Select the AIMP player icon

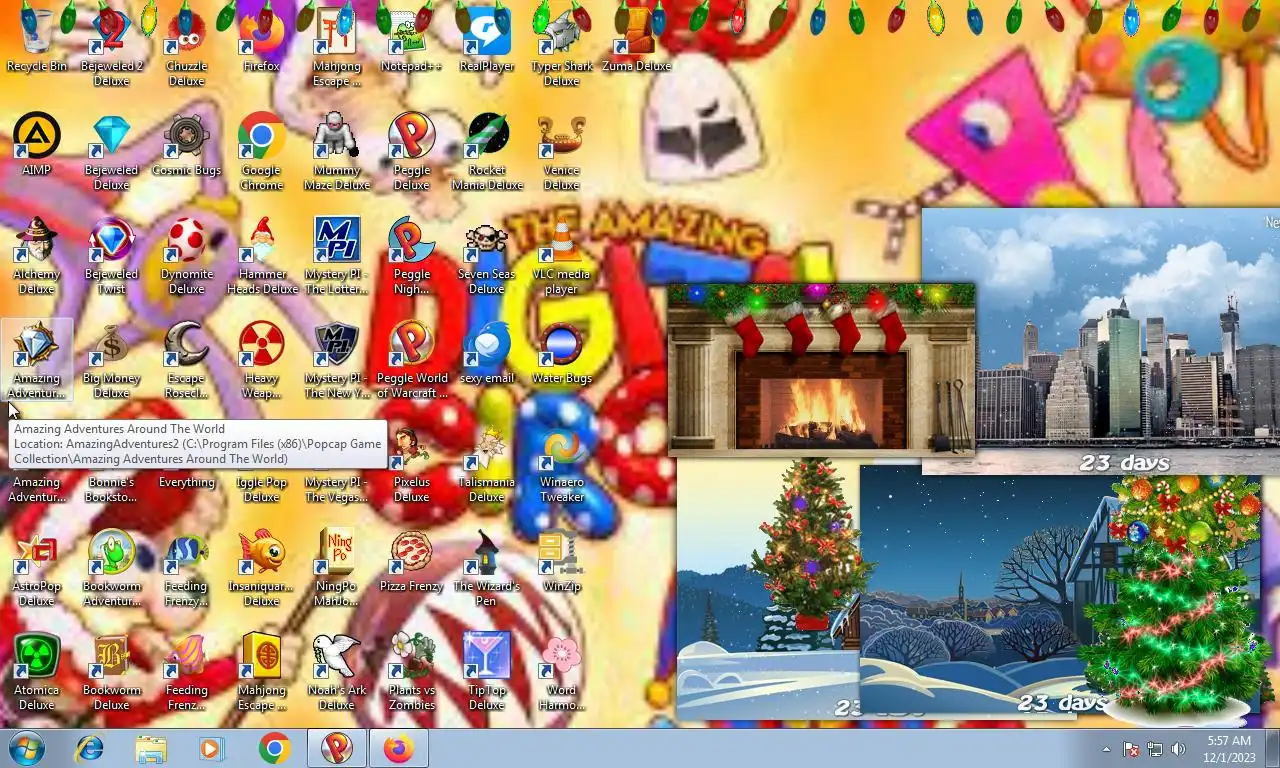point(37,145)
